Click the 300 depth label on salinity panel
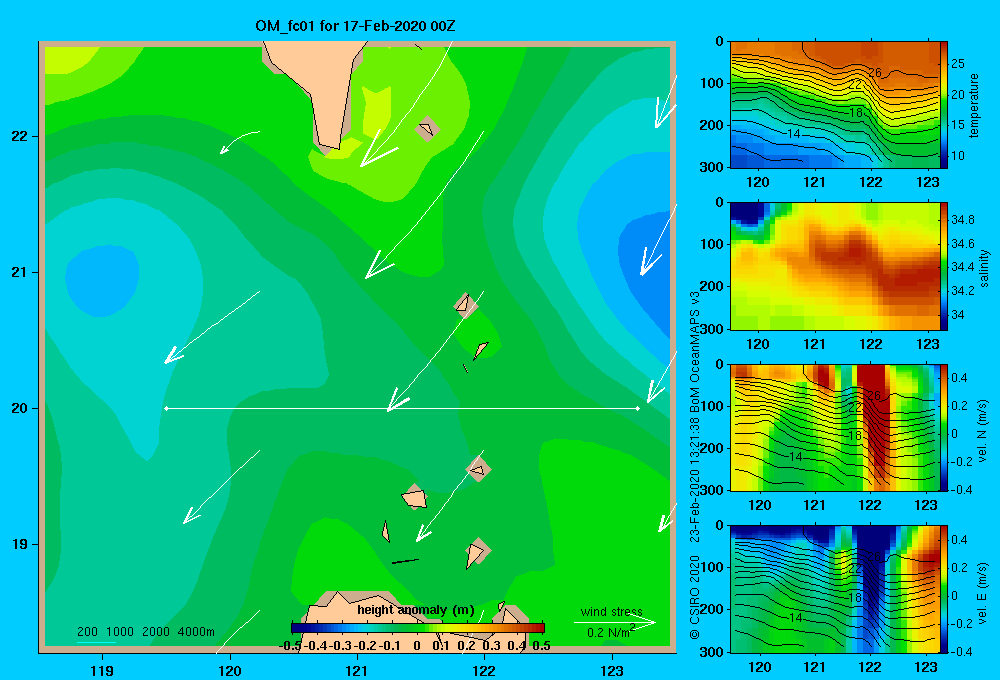The image size is (1000, 680). [714, 329]
